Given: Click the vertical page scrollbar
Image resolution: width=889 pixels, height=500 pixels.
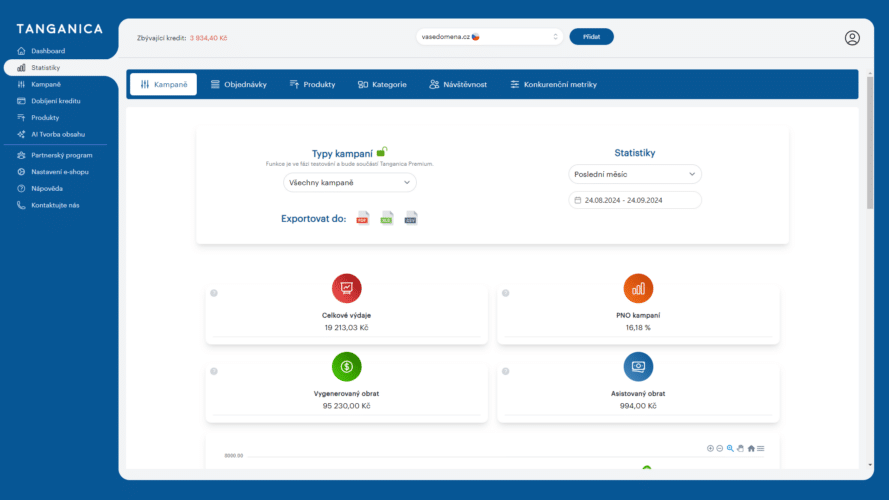Looking at the screenshot, I should (x=870, y=142).
